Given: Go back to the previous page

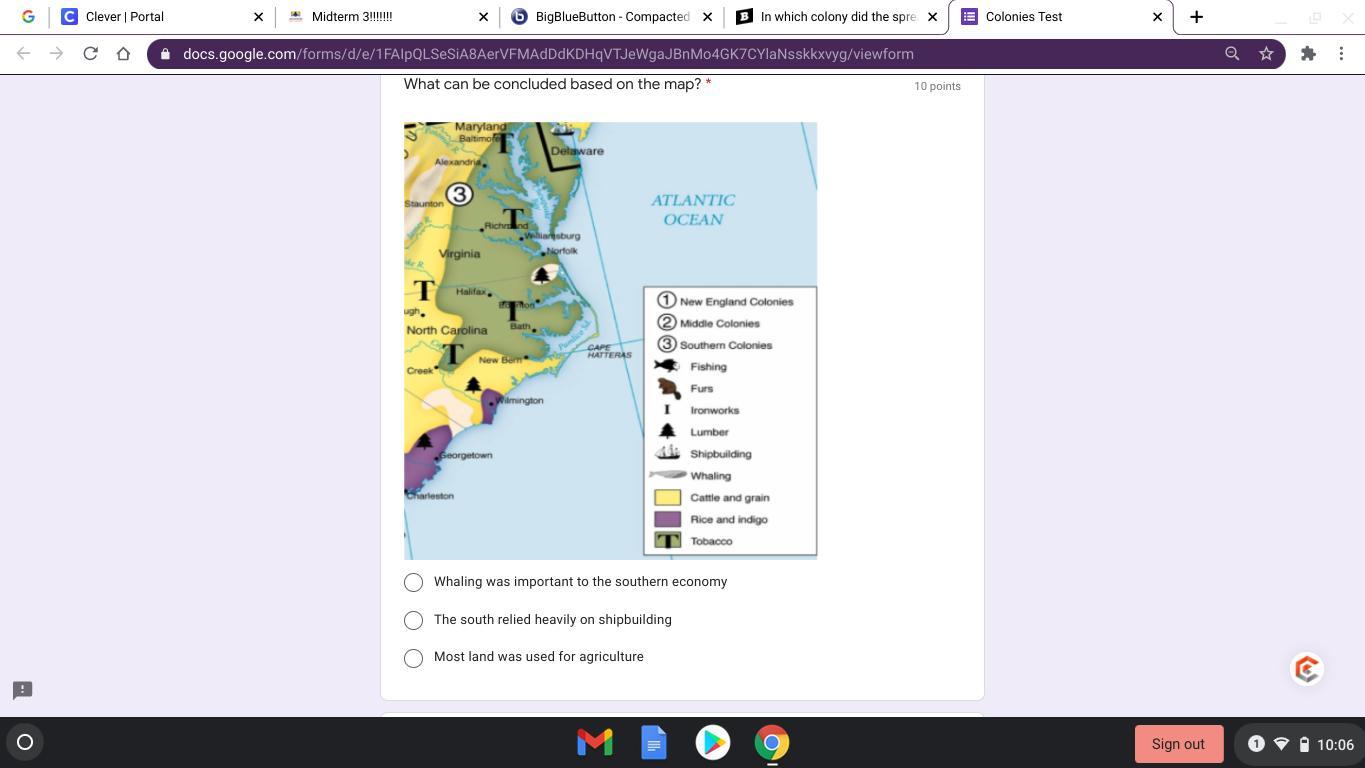Looking at the screenshot, I should coord(24,54).
